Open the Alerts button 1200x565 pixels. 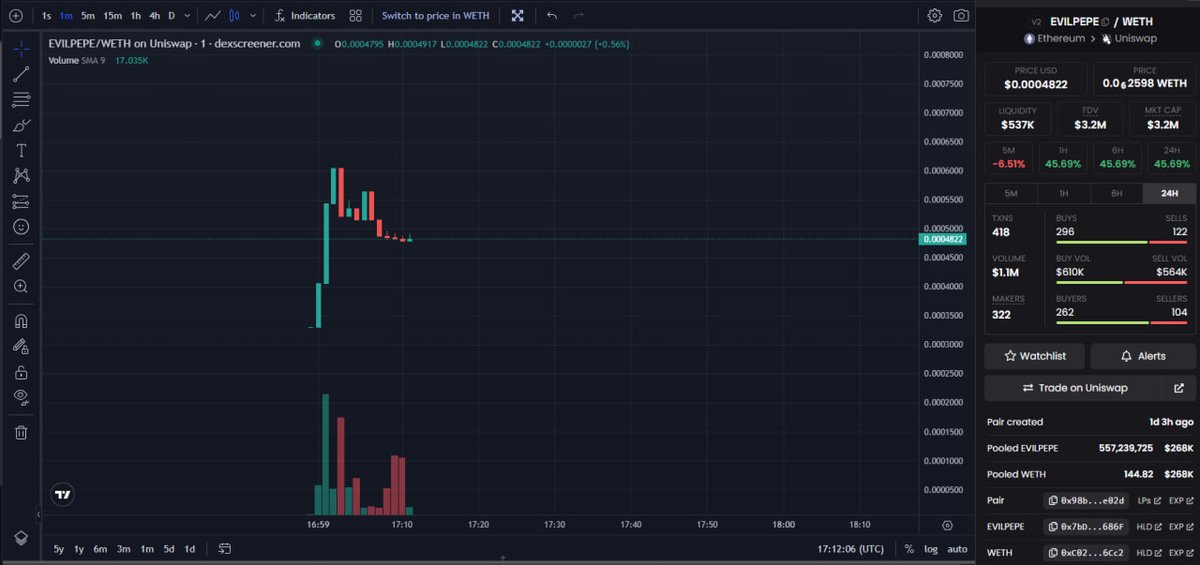pyautogui.click(x=1143, y=356)
